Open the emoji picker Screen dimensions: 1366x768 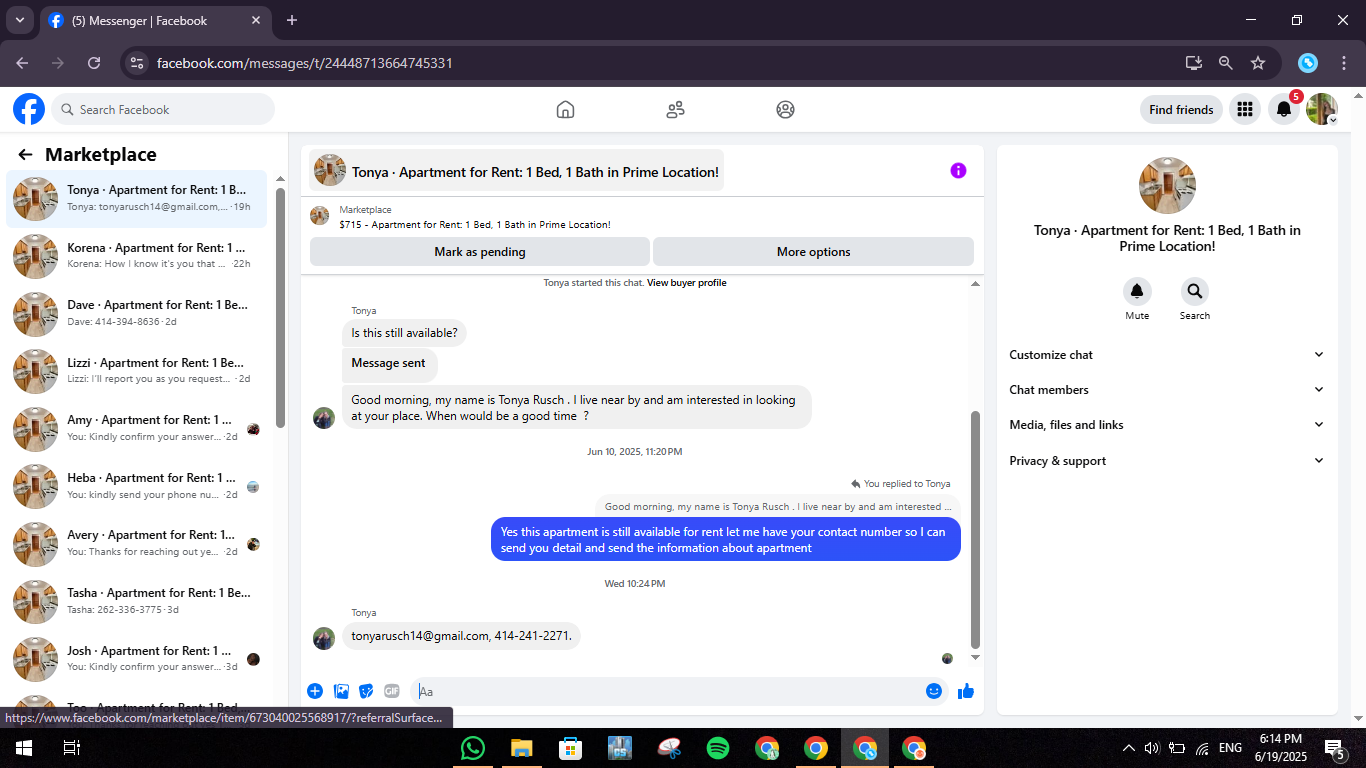click(x=934, y=691)
